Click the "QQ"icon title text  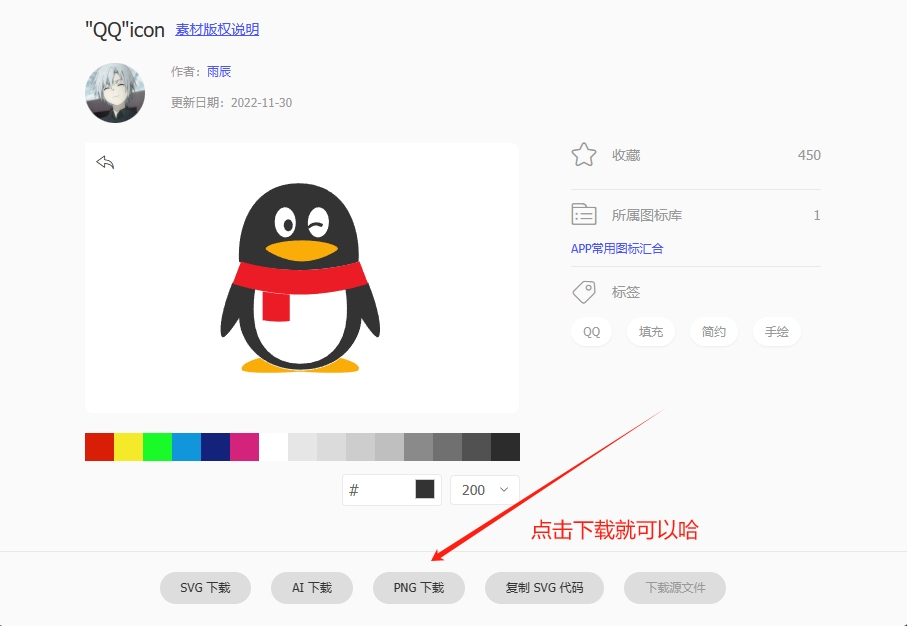point(124,30)
